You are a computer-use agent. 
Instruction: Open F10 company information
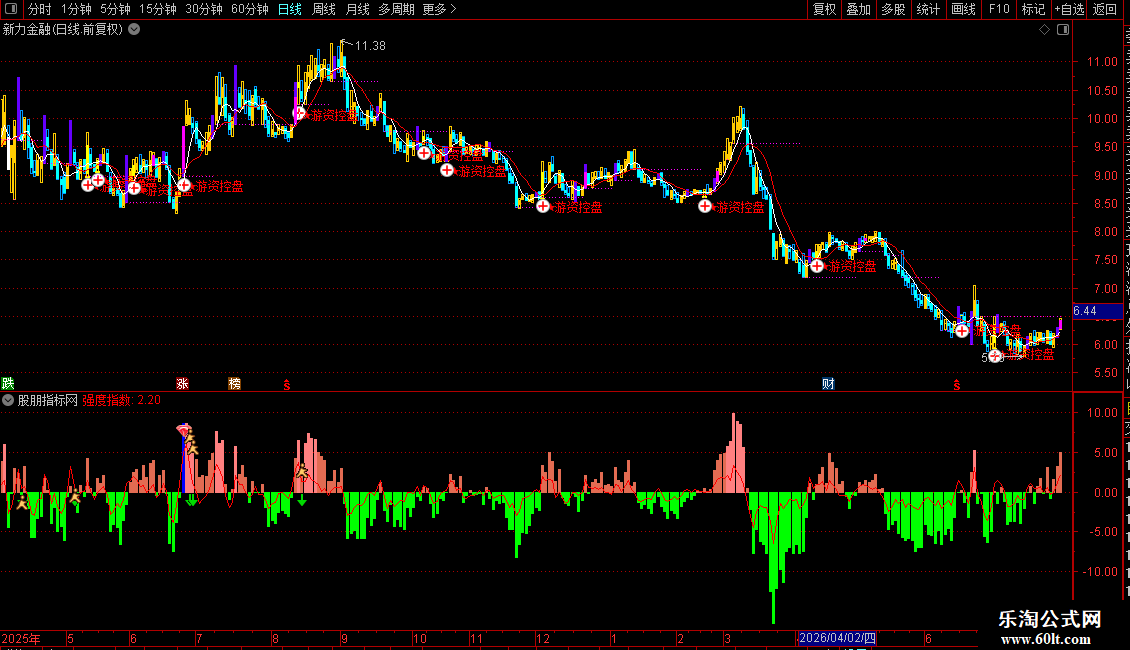point(998,9)
